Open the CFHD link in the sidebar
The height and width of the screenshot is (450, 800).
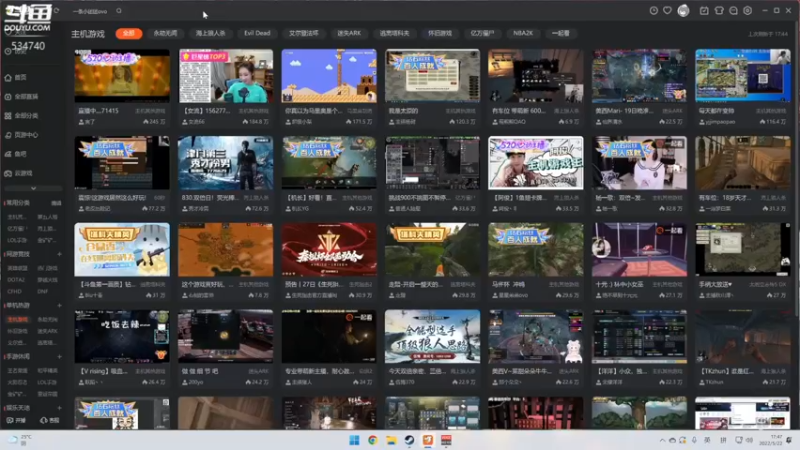coord(14,292)
